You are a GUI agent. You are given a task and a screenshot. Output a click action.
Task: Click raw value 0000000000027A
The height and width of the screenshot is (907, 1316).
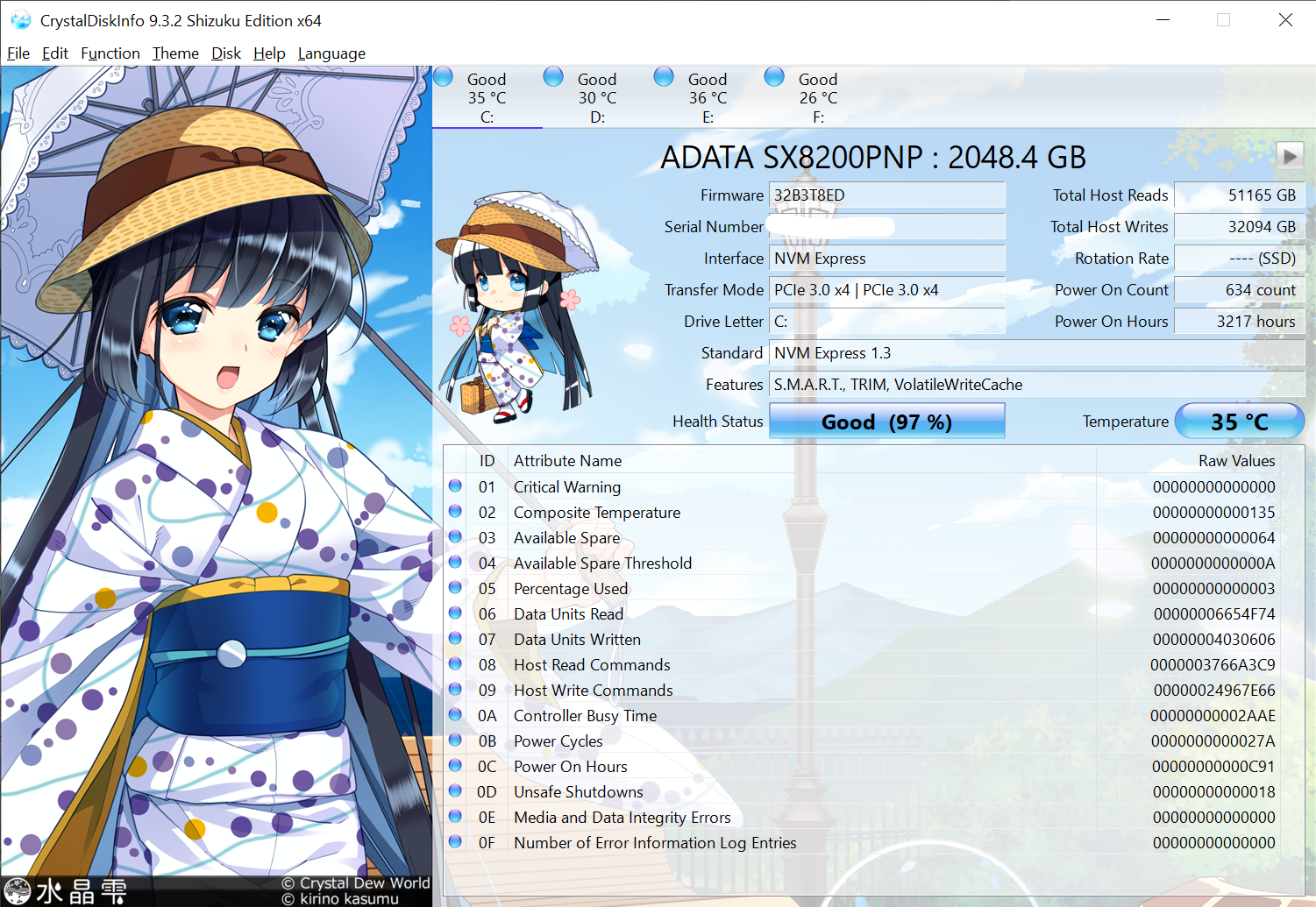1213,741
